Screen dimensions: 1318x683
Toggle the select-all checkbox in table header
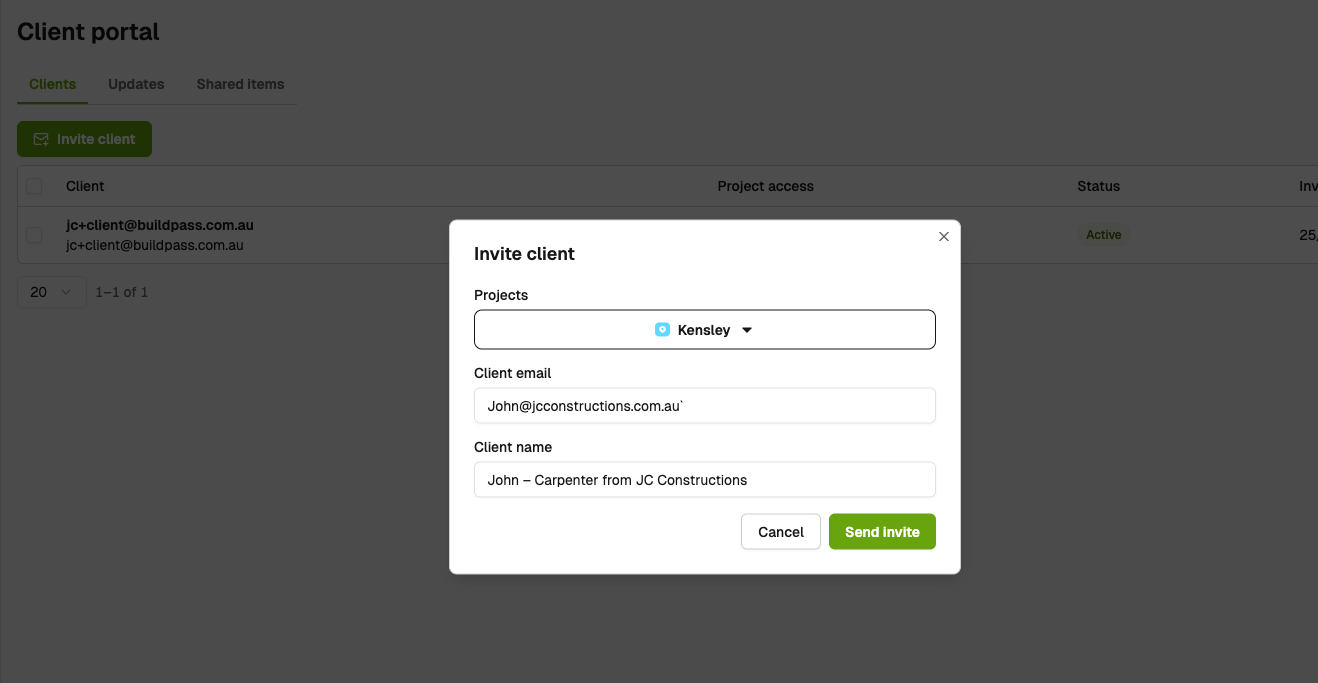tap(35, 186)
